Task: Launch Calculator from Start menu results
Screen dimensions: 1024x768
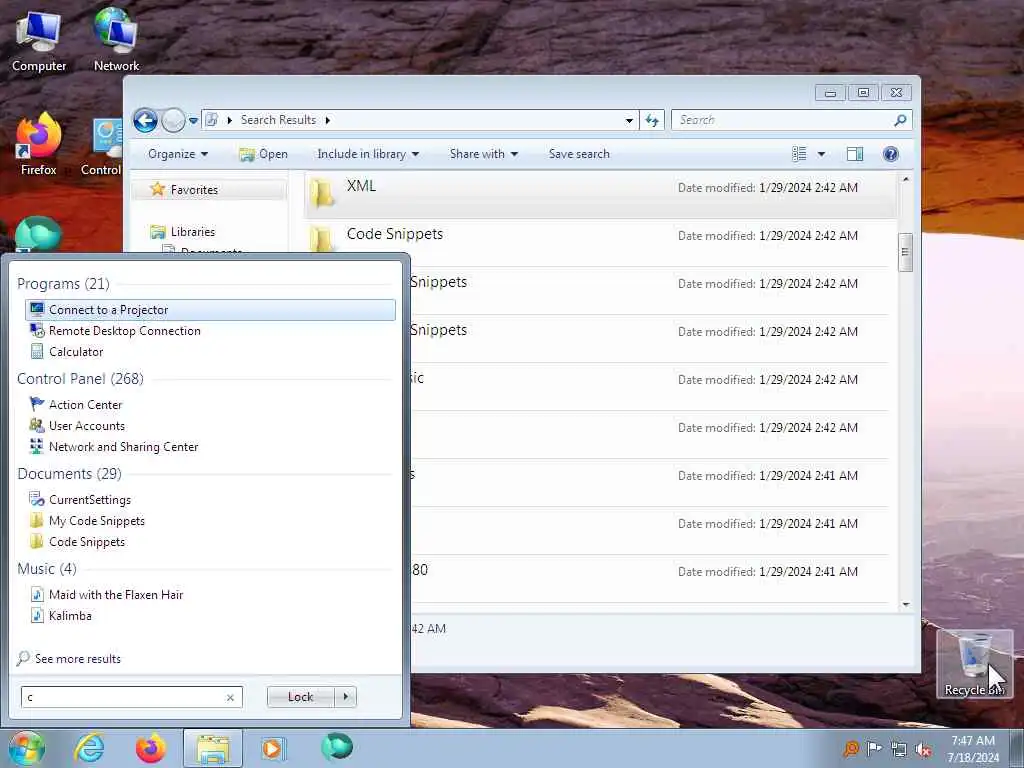Action: 210,352
